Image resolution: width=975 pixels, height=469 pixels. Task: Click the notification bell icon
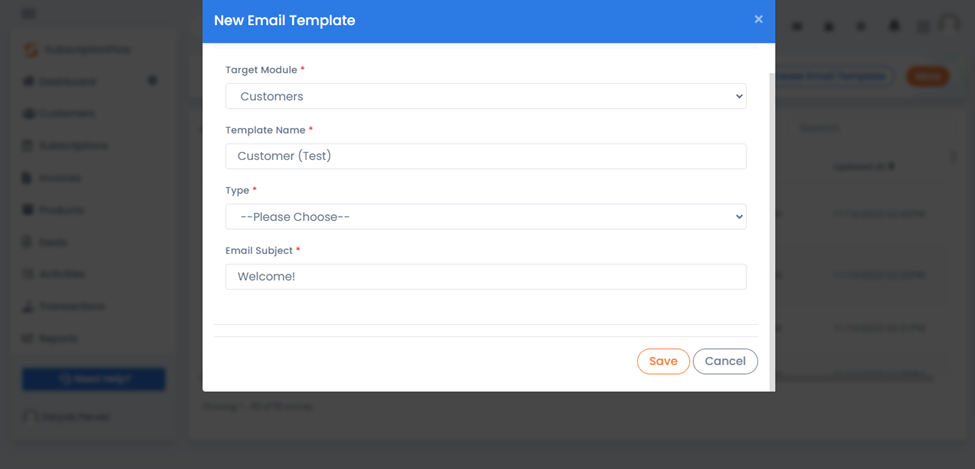coord(894,26)
